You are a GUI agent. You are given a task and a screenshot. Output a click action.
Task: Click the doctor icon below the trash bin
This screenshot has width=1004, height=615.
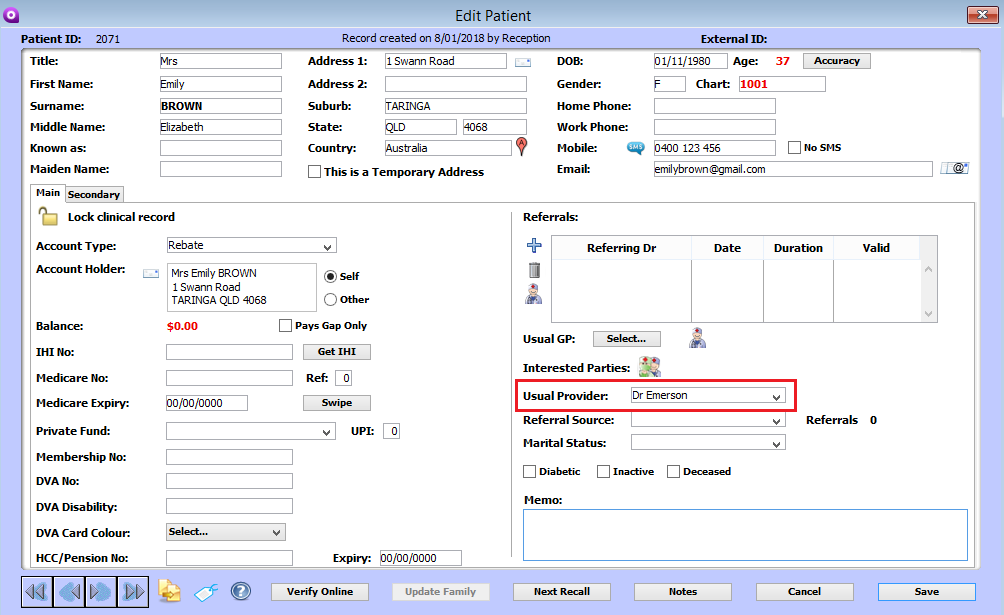[x=533, y=294]
